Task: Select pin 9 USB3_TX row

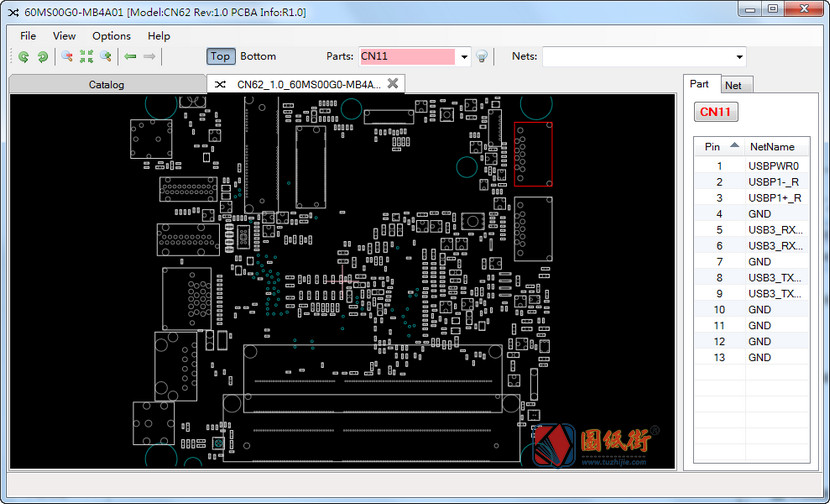Action: pos(752,293)
